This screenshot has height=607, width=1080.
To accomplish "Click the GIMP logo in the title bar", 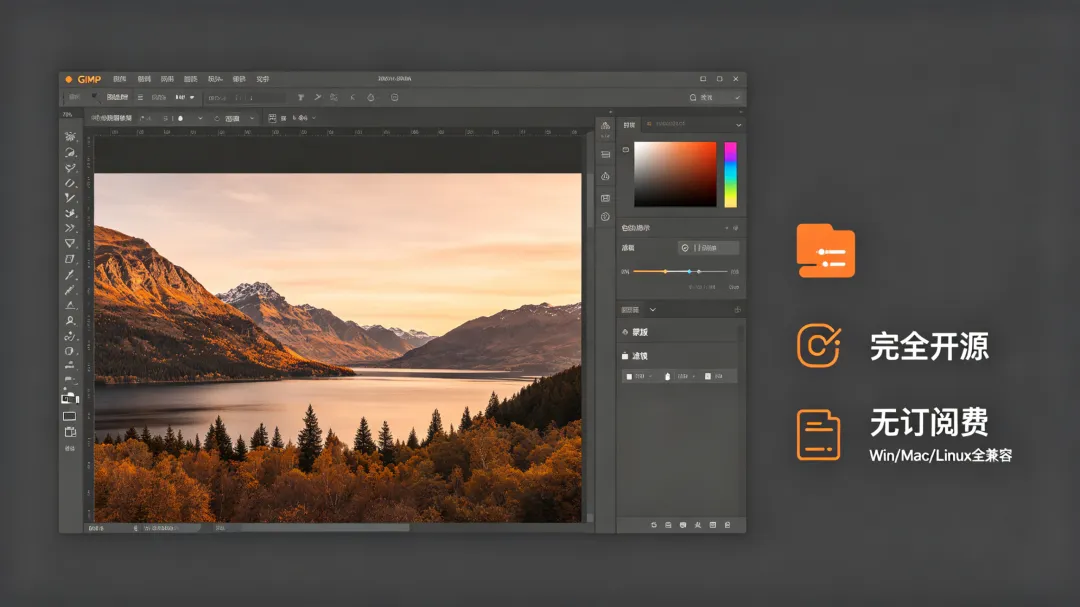I will coord(84,79).
